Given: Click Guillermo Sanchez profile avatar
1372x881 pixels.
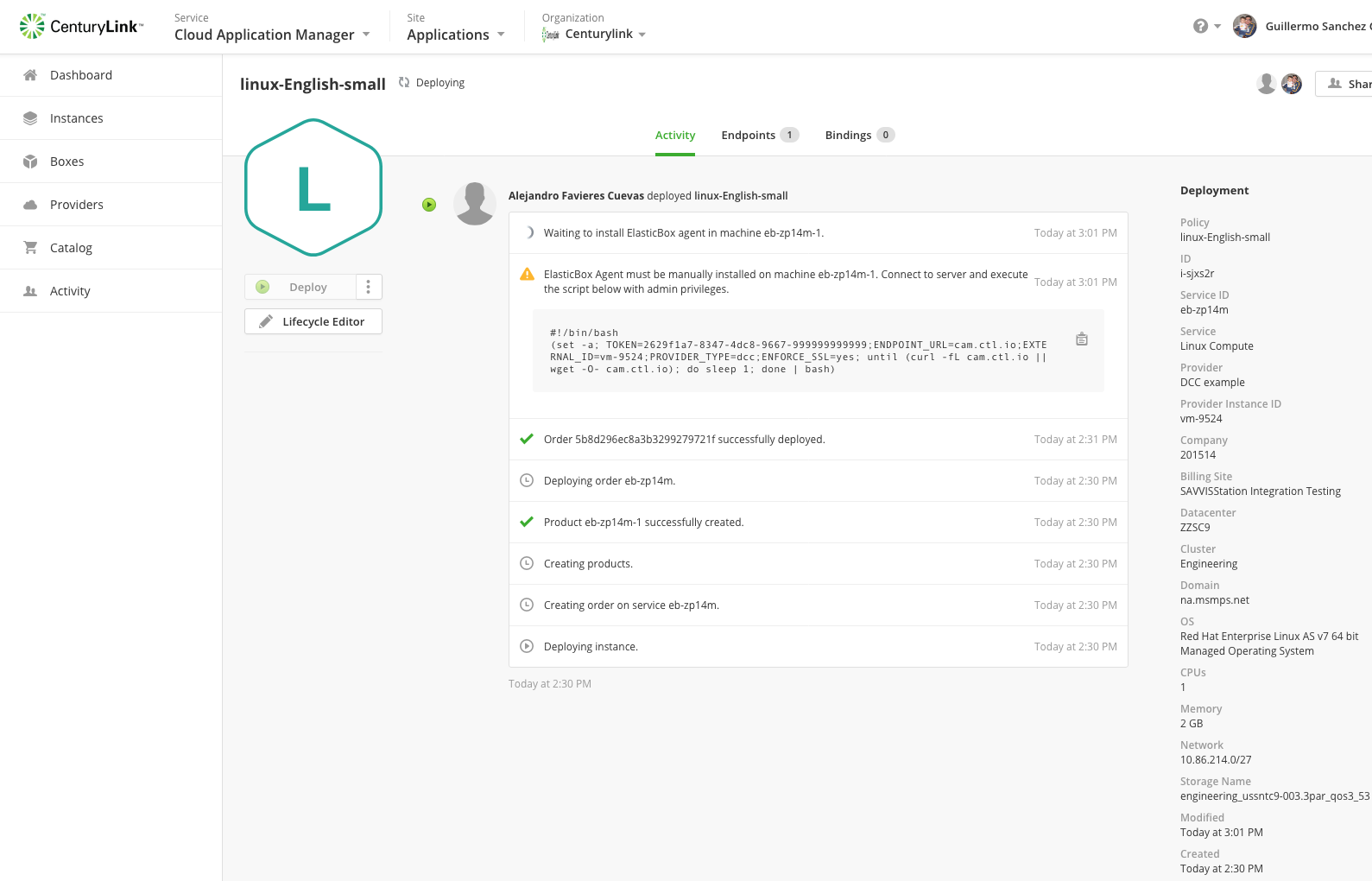Looking at the screenshot, I should tap(1244, 26).
